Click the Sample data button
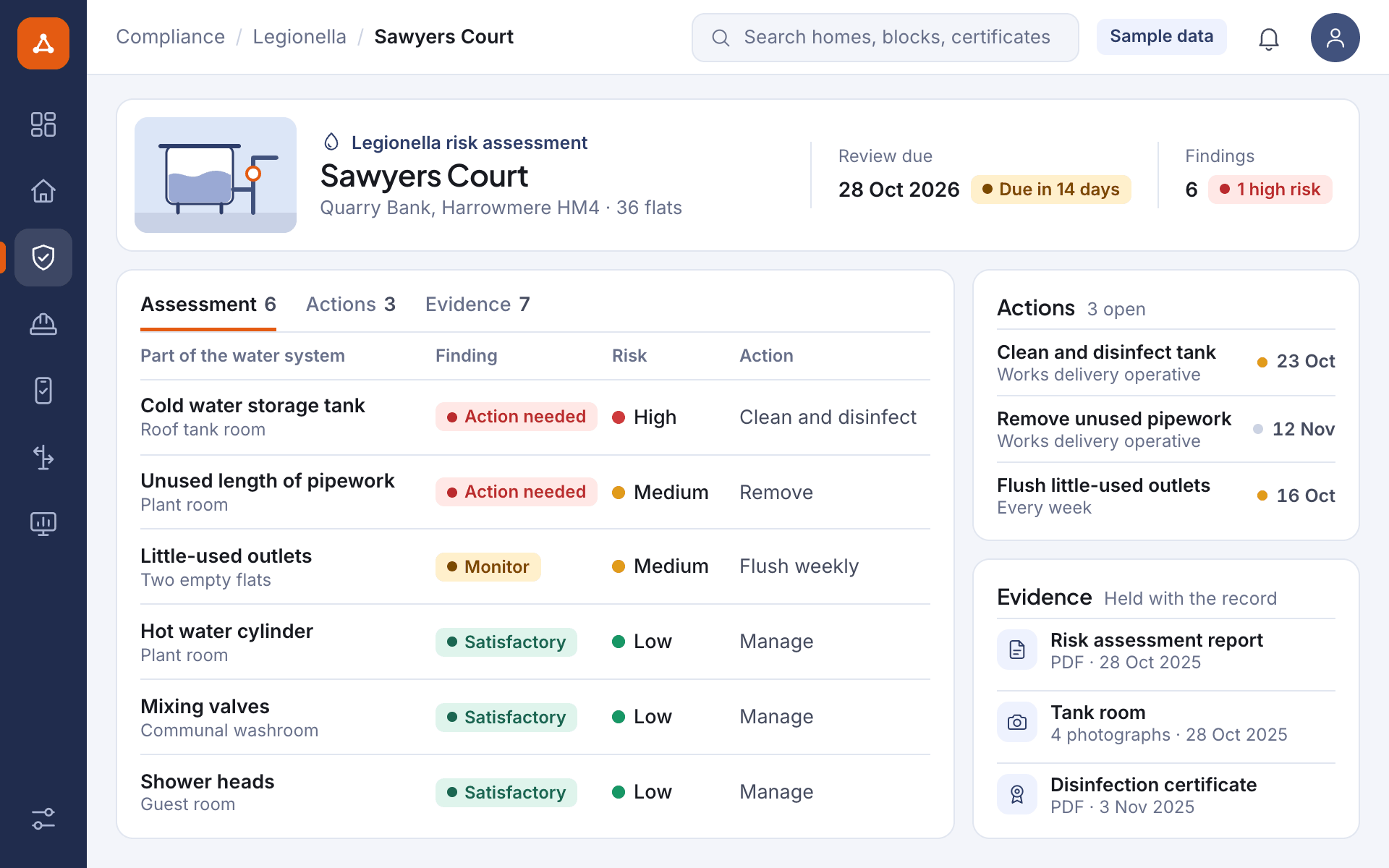 [1162, 36]
